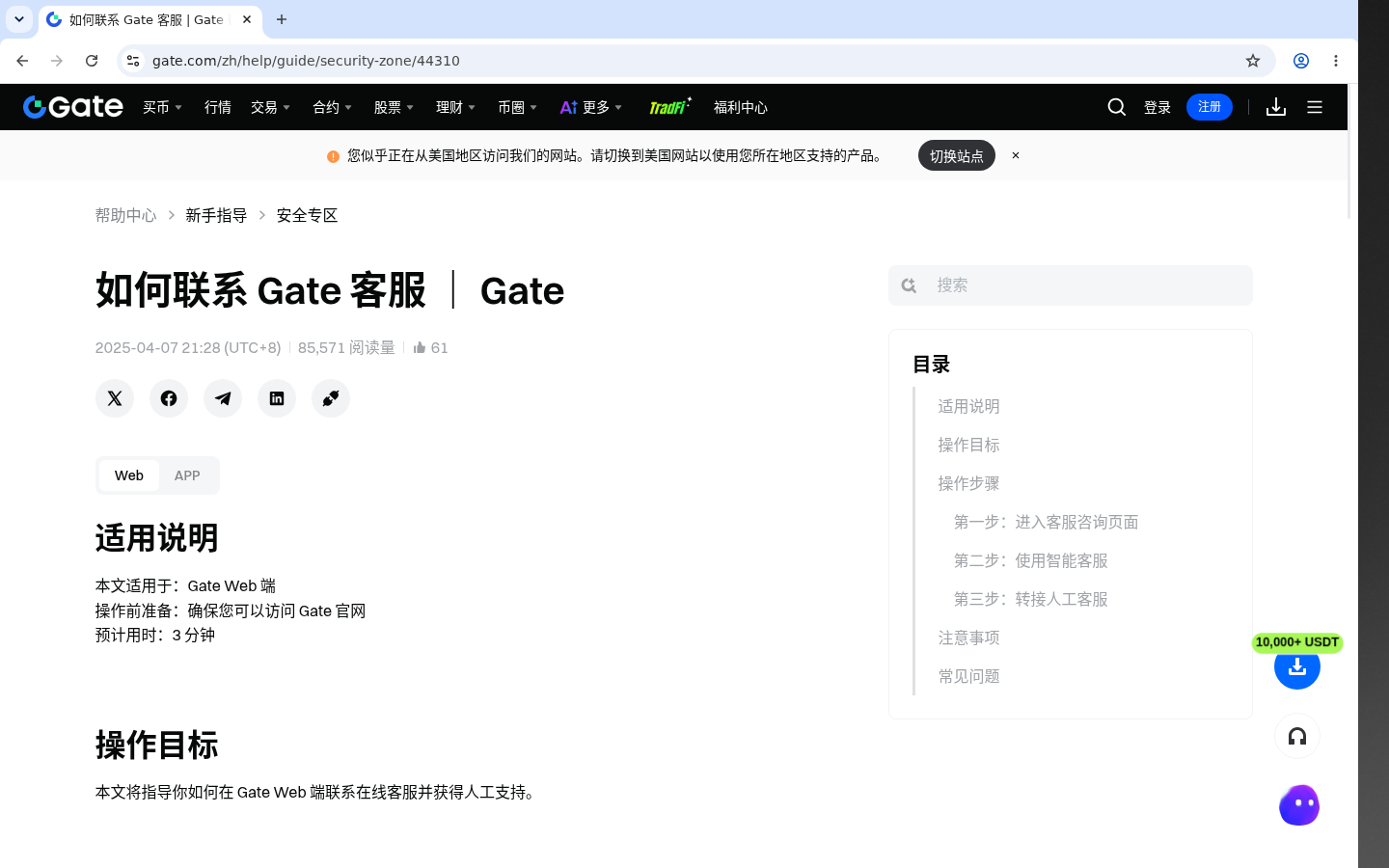The image size is (1389, 868).
Task: Share article on LinkedIn
Action: click(277, 398)
